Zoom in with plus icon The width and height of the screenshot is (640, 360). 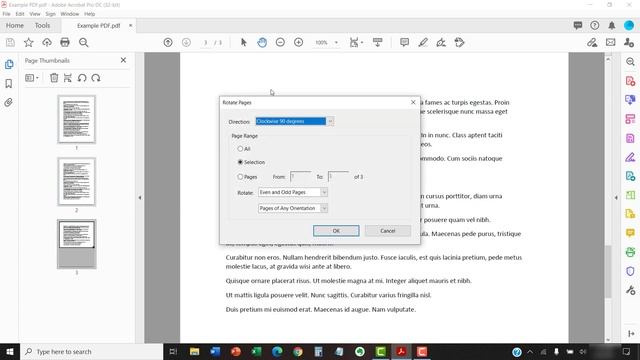click(298, 42)
